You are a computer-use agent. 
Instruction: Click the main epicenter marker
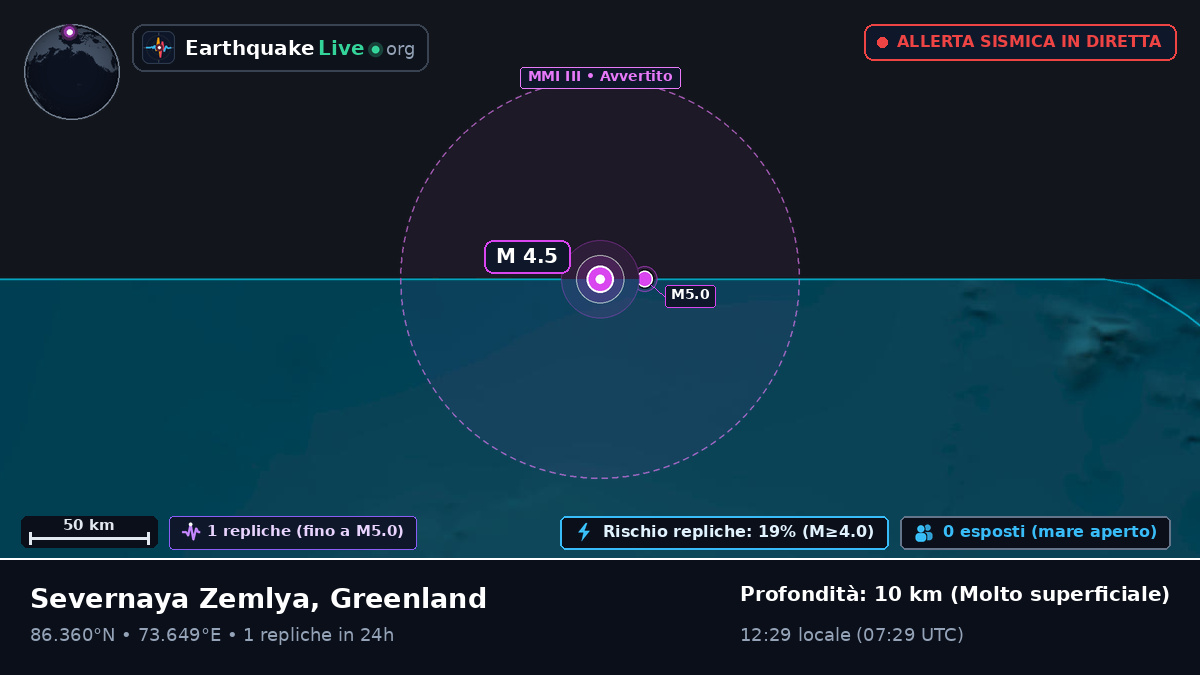coord(600,279)
